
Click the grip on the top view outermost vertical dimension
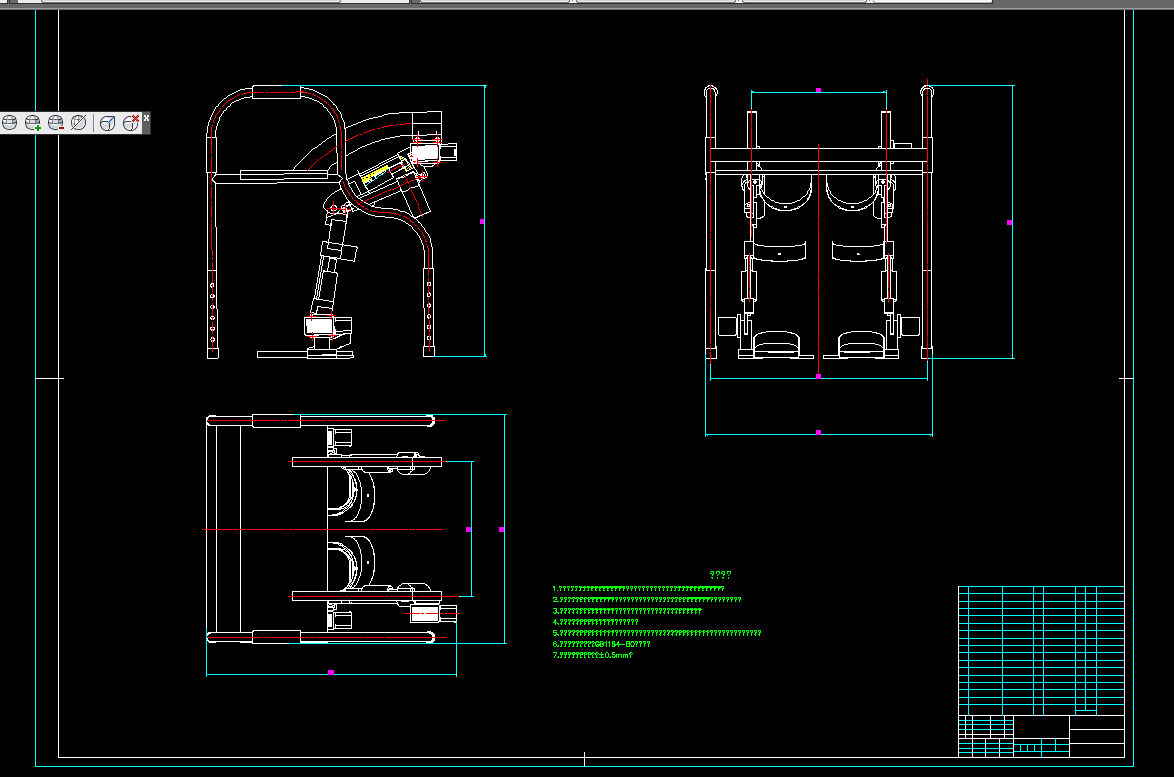(x=502, y=529)
